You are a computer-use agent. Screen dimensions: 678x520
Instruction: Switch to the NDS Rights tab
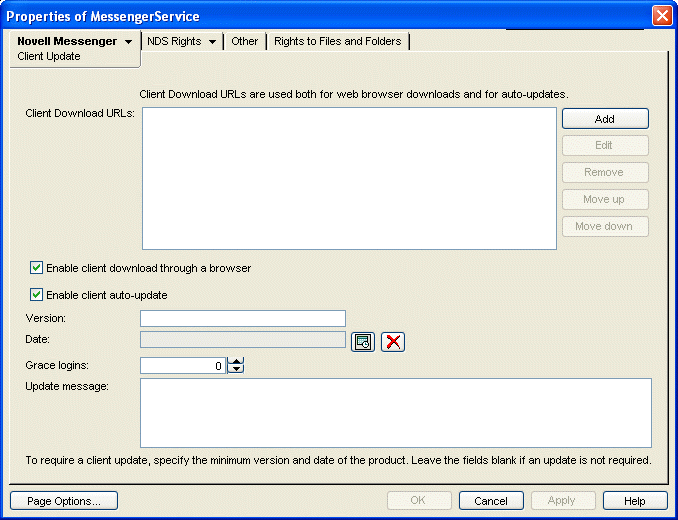(174, 41)
